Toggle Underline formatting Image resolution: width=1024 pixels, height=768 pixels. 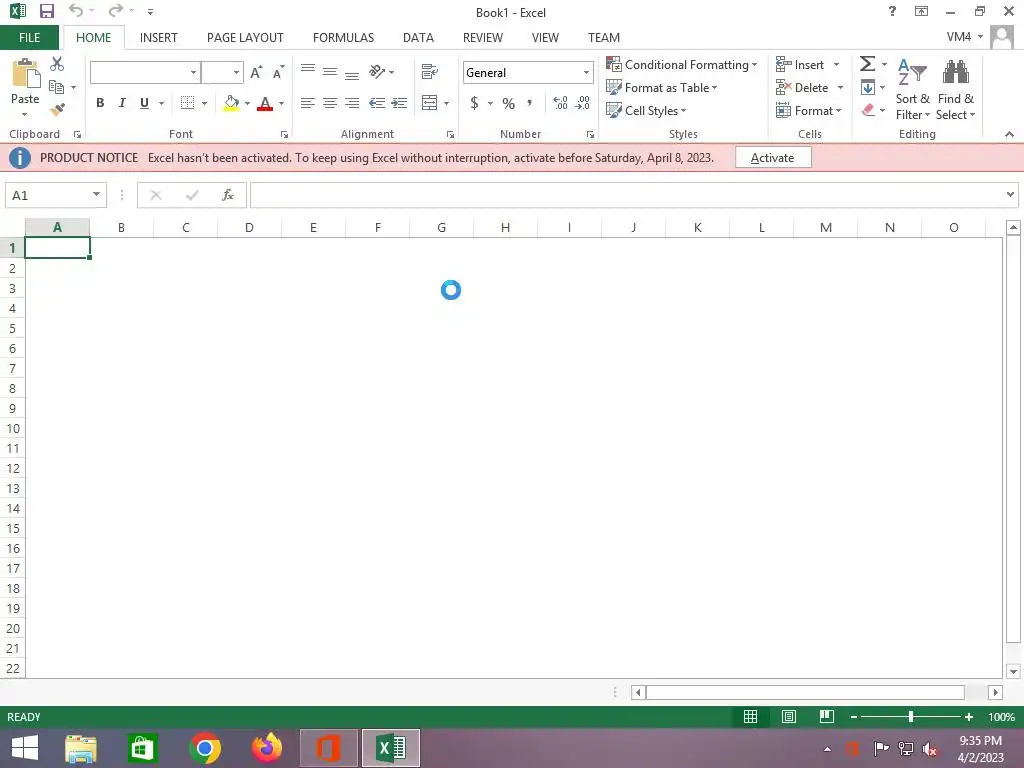144,103
